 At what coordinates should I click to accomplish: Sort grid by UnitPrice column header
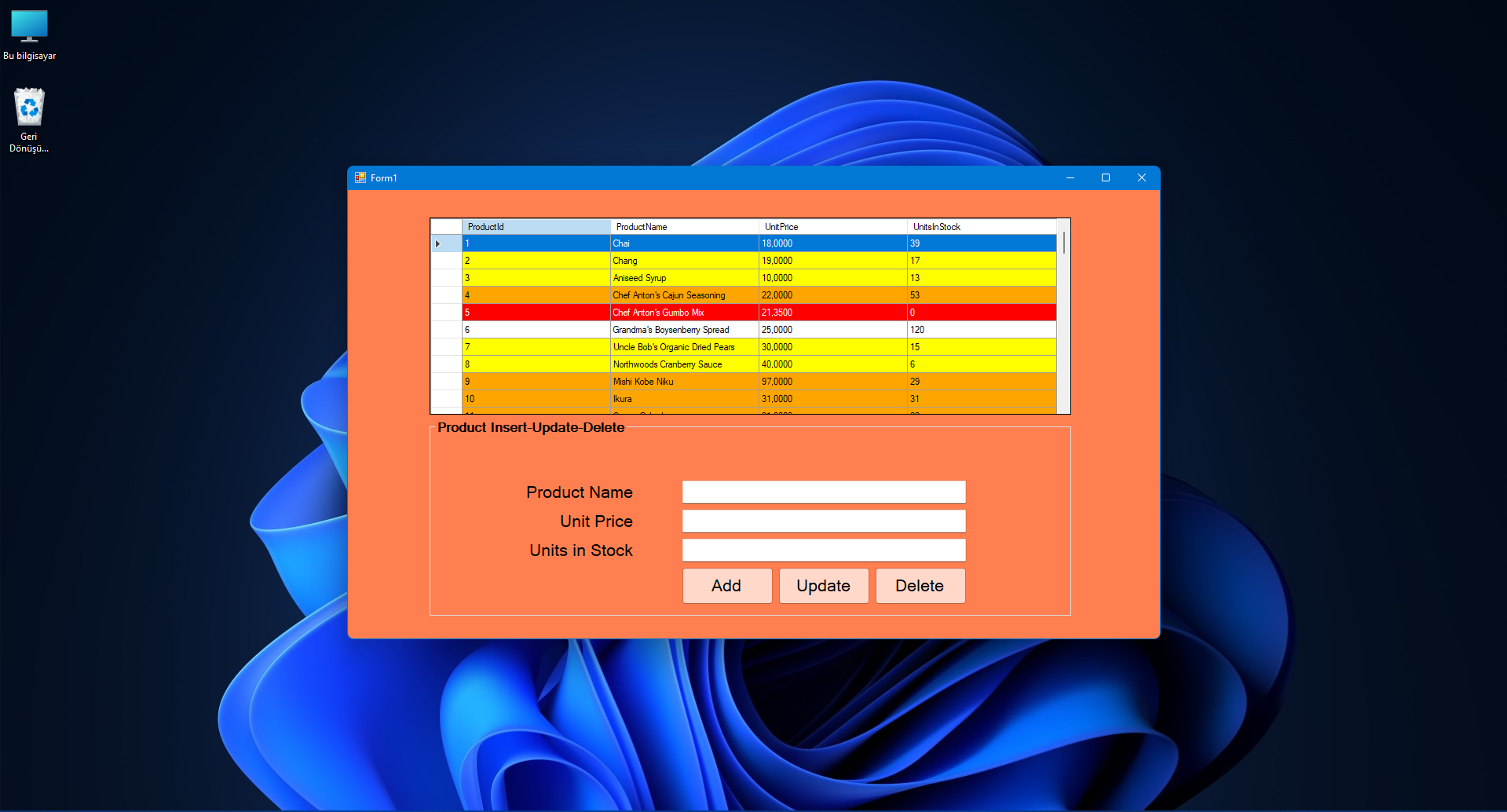[832, 227]
